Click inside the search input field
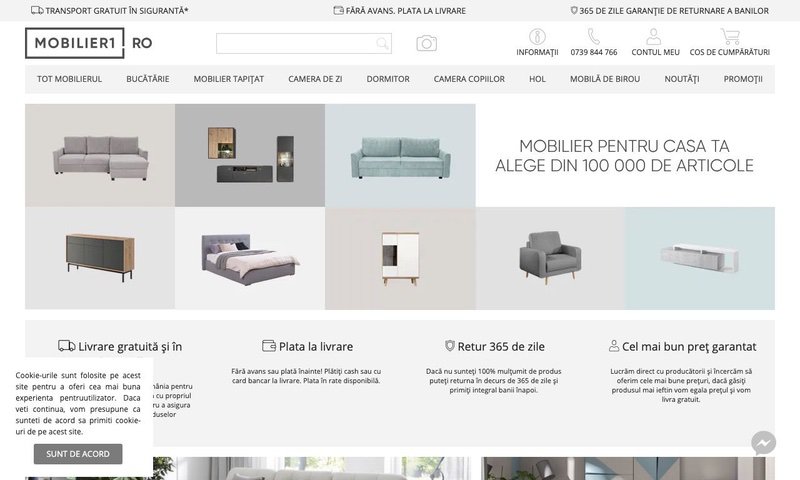This screenshot has height=480, width=800. (x=296, y=43)
